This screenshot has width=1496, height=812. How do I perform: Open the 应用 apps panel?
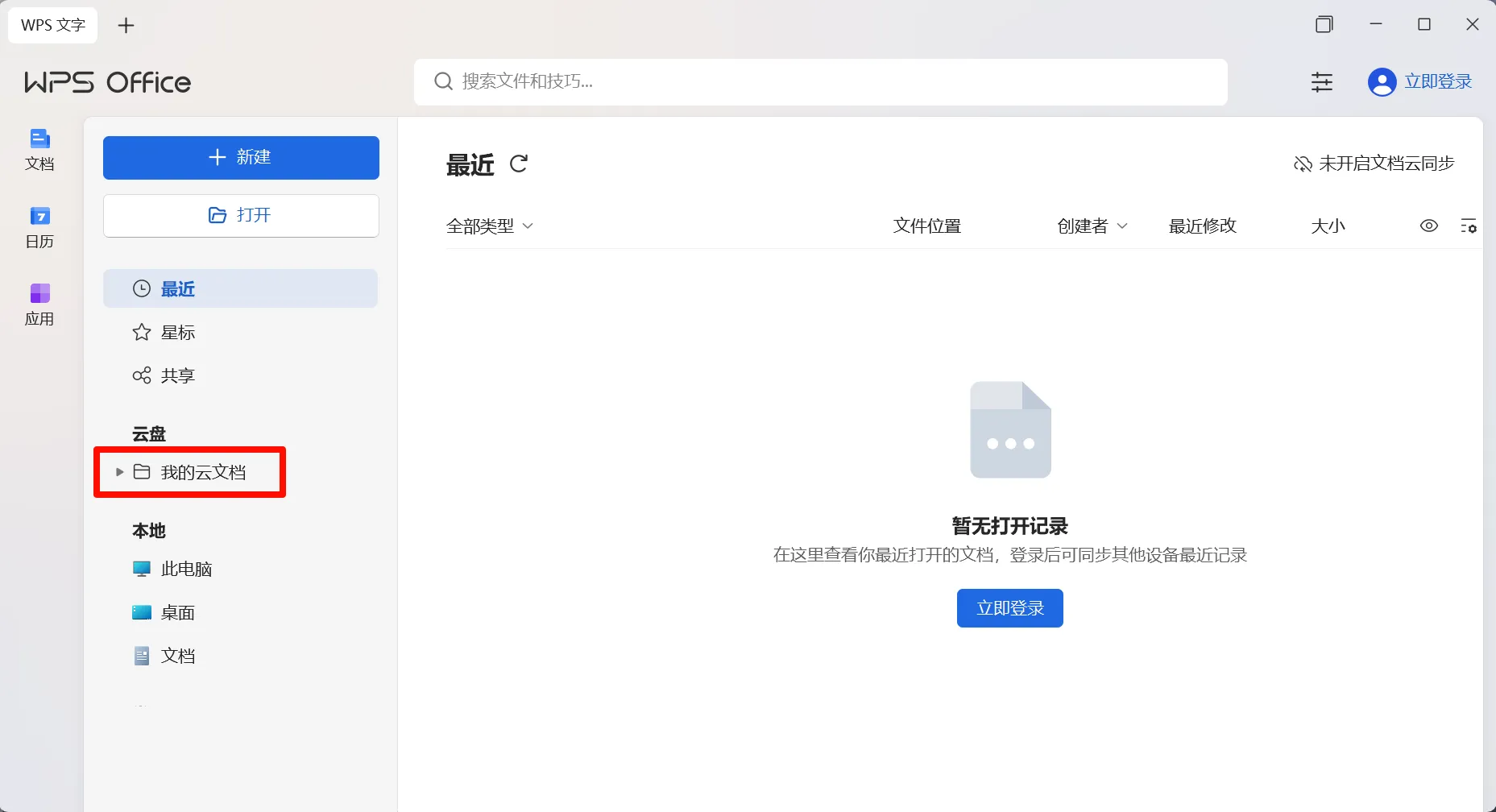39,303
